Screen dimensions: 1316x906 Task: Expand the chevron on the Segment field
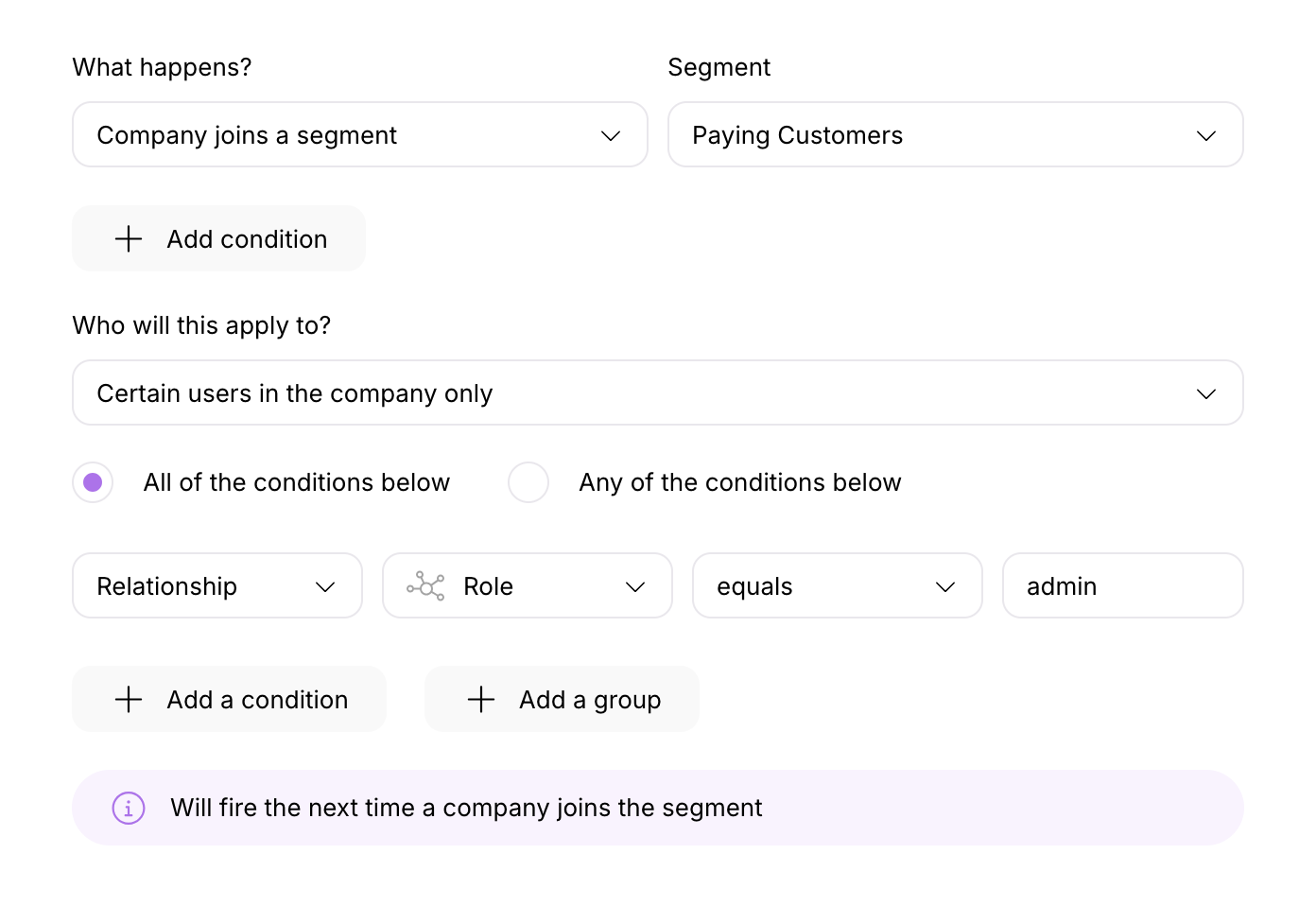[1206, 135]
